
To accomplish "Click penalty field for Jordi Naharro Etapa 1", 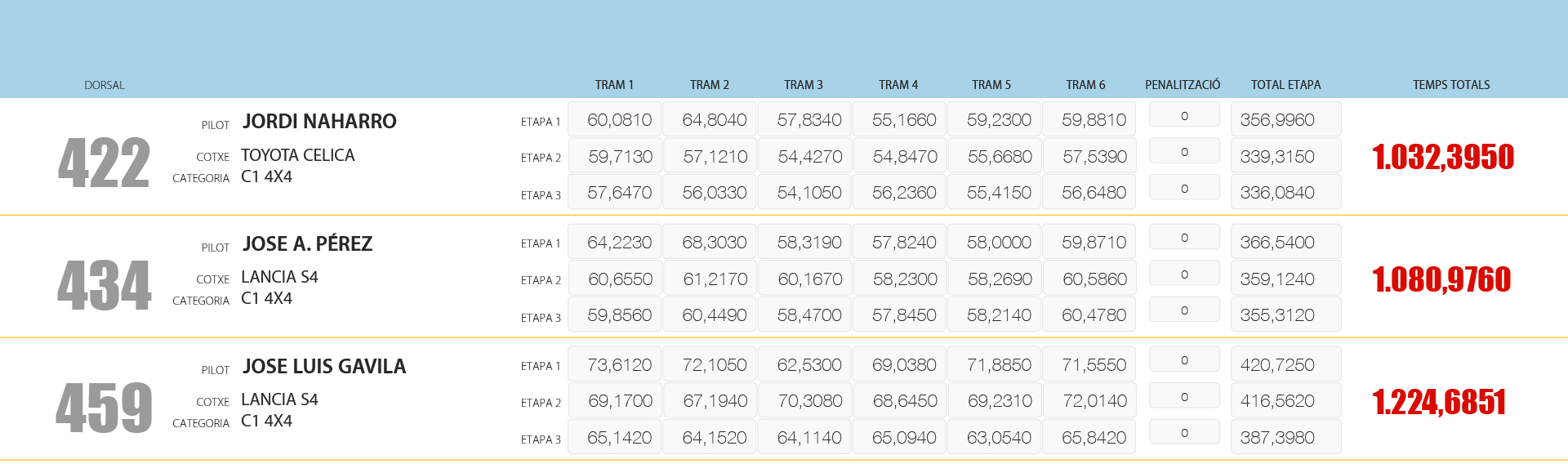I will click(x=1184, y=116).
